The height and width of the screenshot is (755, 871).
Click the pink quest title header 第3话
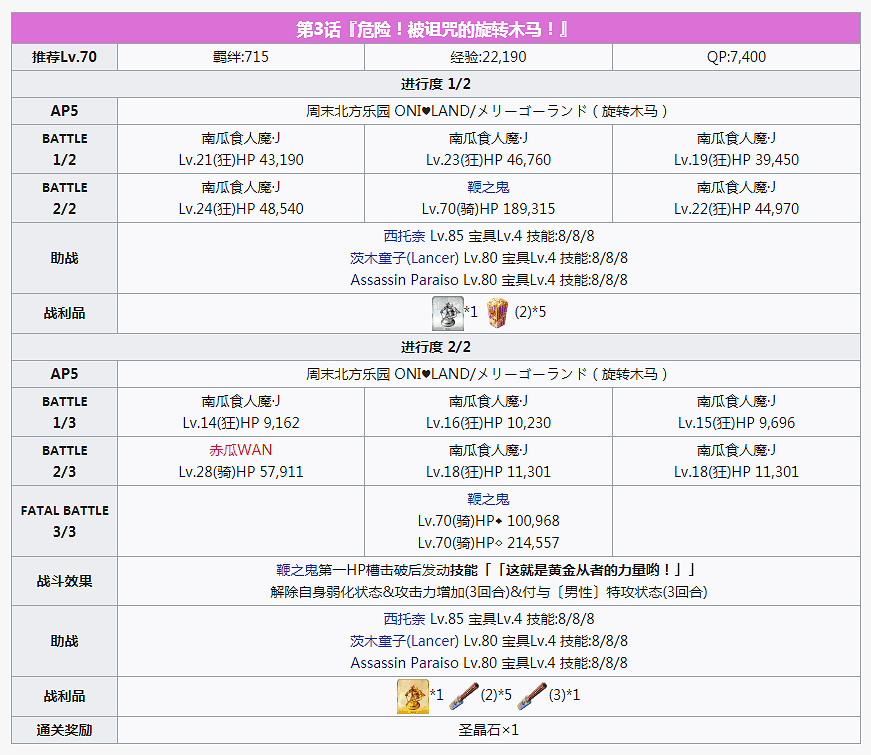click(x=435, y=29)
